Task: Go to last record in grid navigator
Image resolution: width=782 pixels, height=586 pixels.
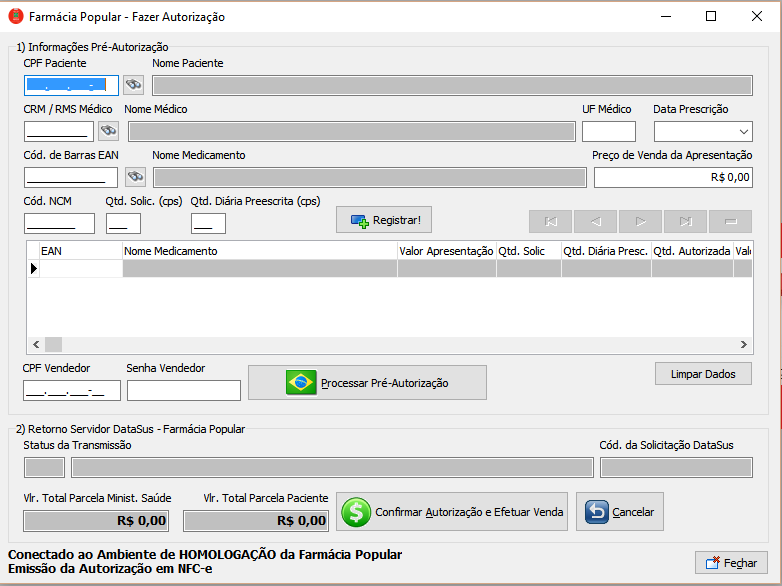Action: tap(685, 221)
